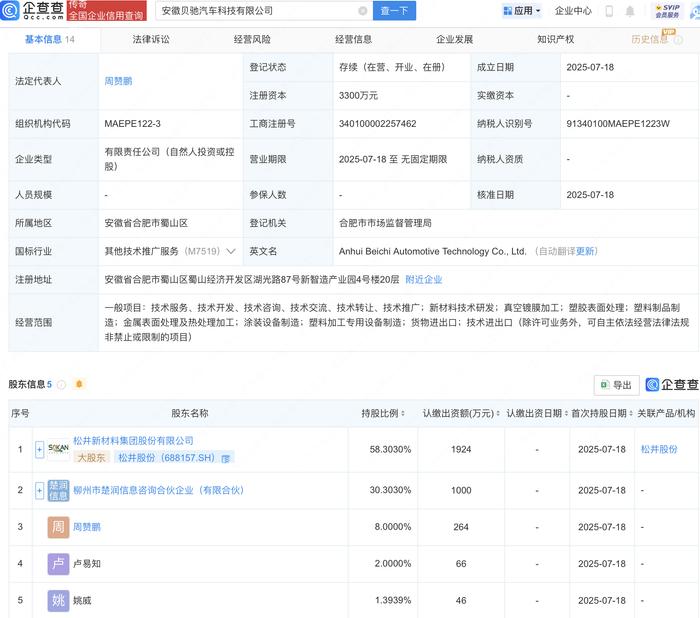Viewport: 700px width, 618px height.
Task: Open legal representative 周赞鹏 link
Action: (x=118, y=81)
